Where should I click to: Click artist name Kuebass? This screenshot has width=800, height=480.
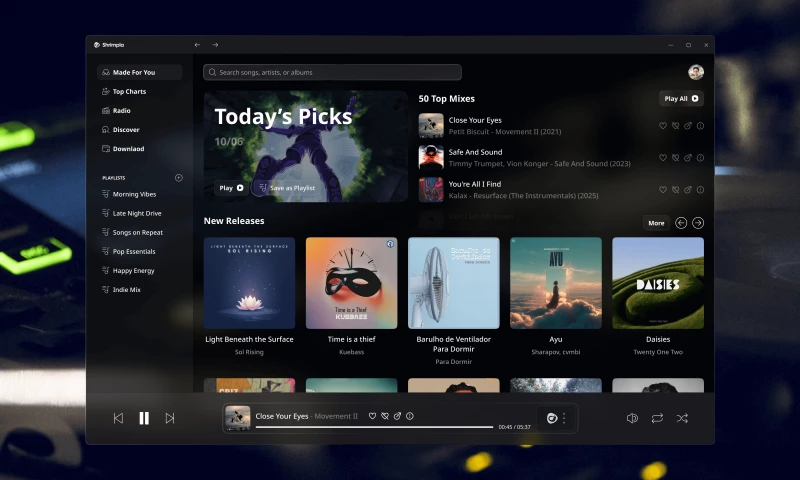point(352,352)
